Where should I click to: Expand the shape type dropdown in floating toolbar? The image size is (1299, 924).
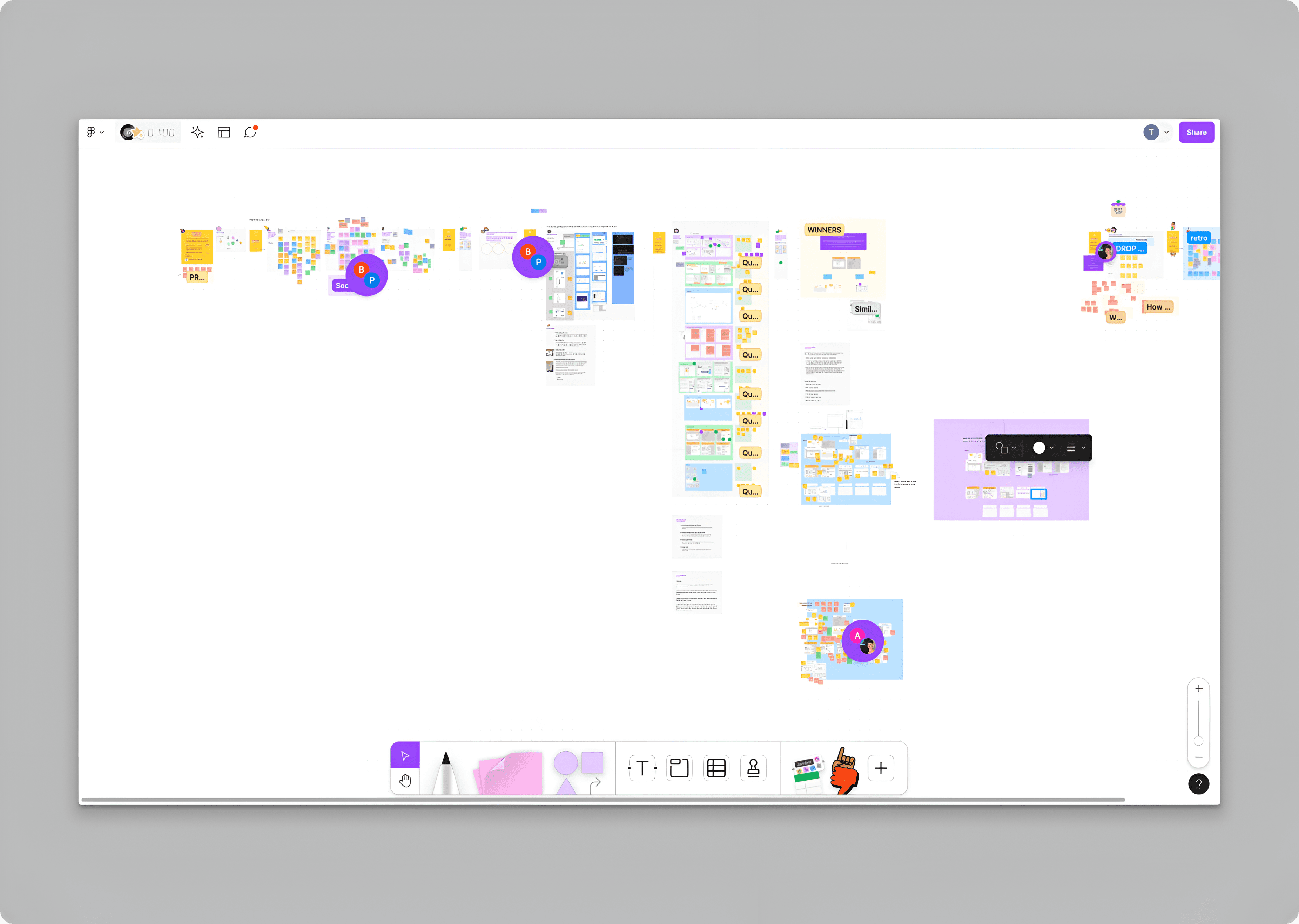coord(1005,448)
